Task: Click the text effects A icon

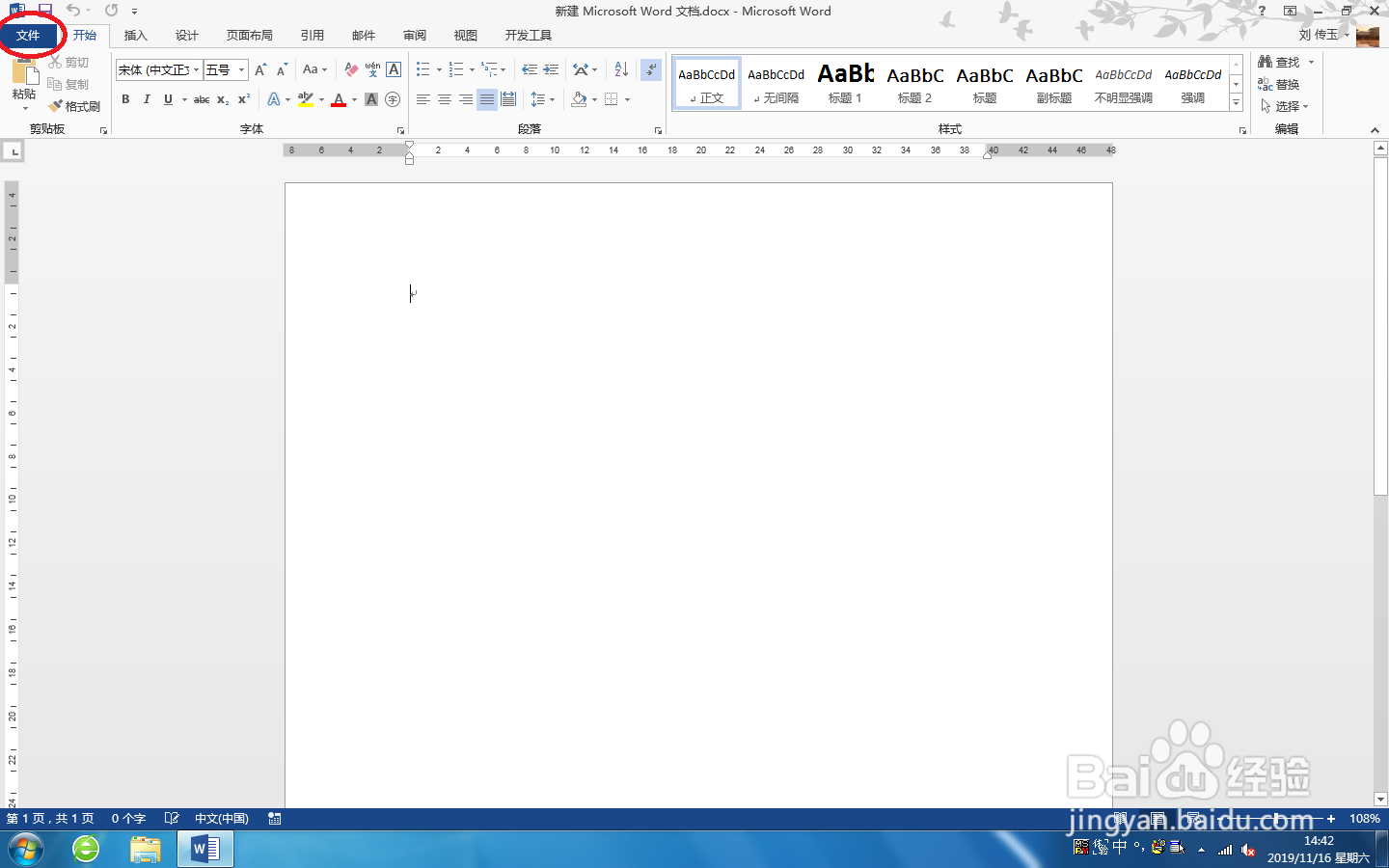Action: click(274, 99)
